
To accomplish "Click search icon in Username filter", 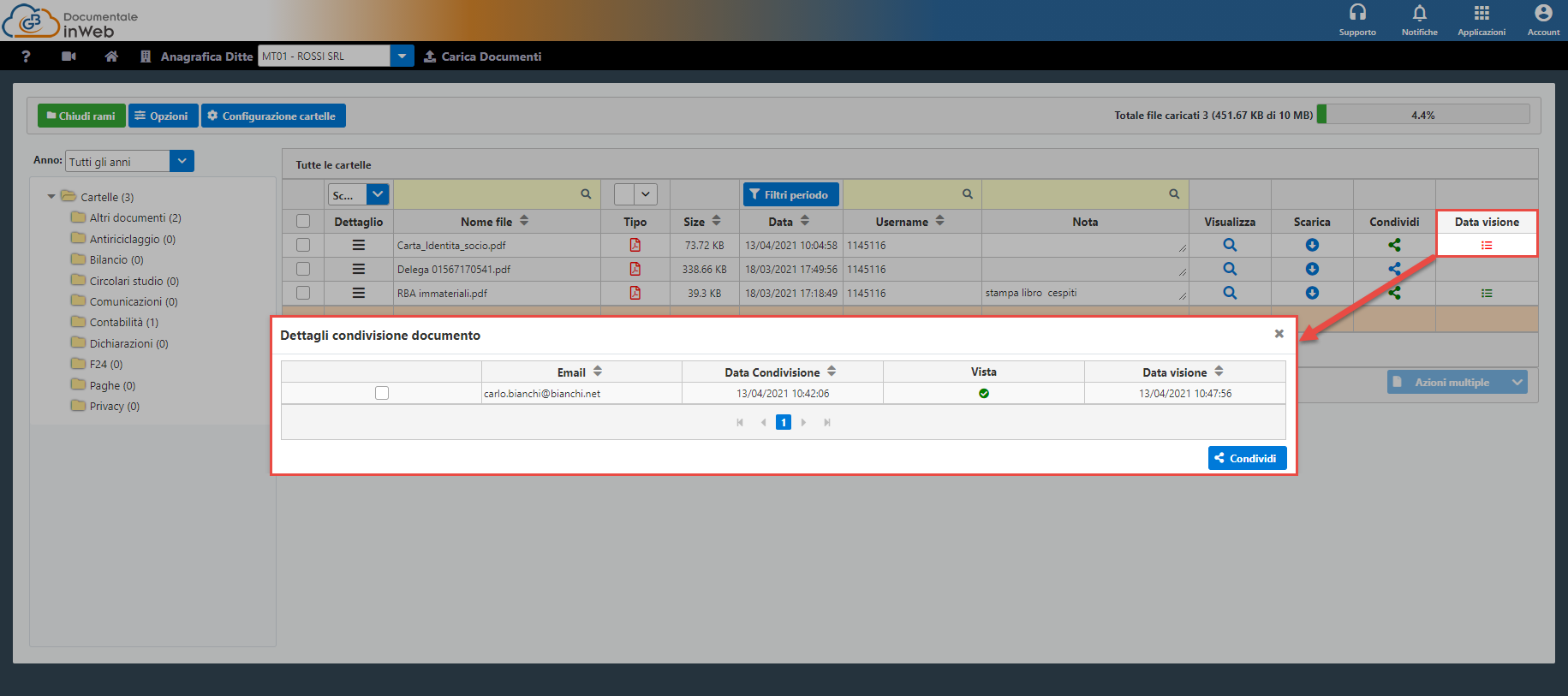I will (967, 194).
